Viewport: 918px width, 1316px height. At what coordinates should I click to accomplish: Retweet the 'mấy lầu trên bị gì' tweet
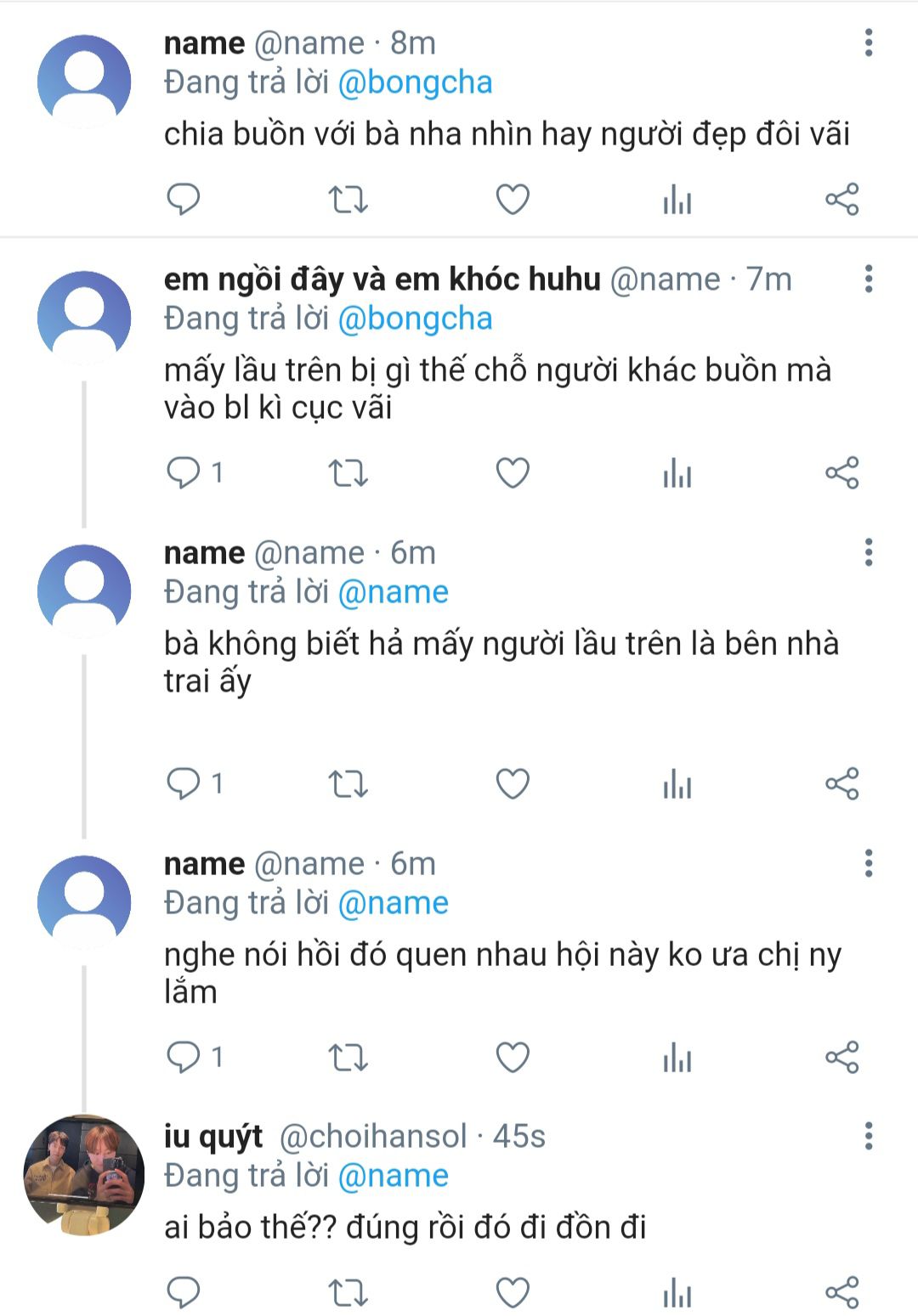[x=348, y=473]
